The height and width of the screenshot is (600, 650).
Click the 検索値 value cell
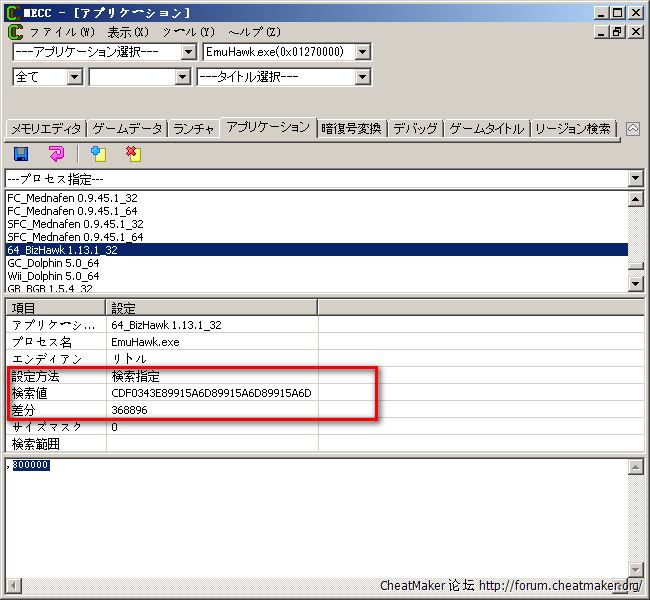click(212, 393)
